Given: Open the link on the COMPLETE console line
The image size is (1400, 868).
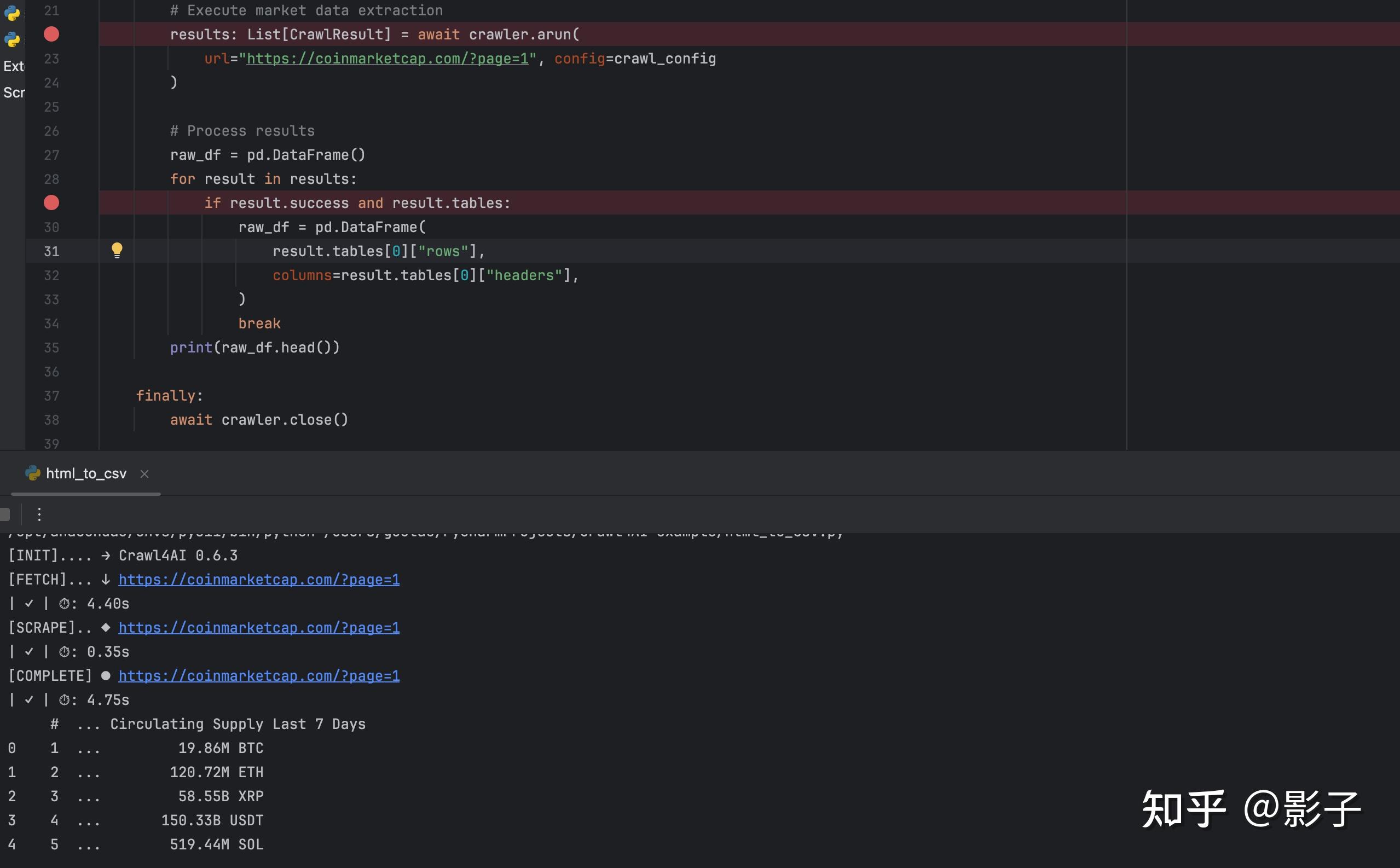Looking at the screenshot, I should pyautogui.click(x=259, y=676).
